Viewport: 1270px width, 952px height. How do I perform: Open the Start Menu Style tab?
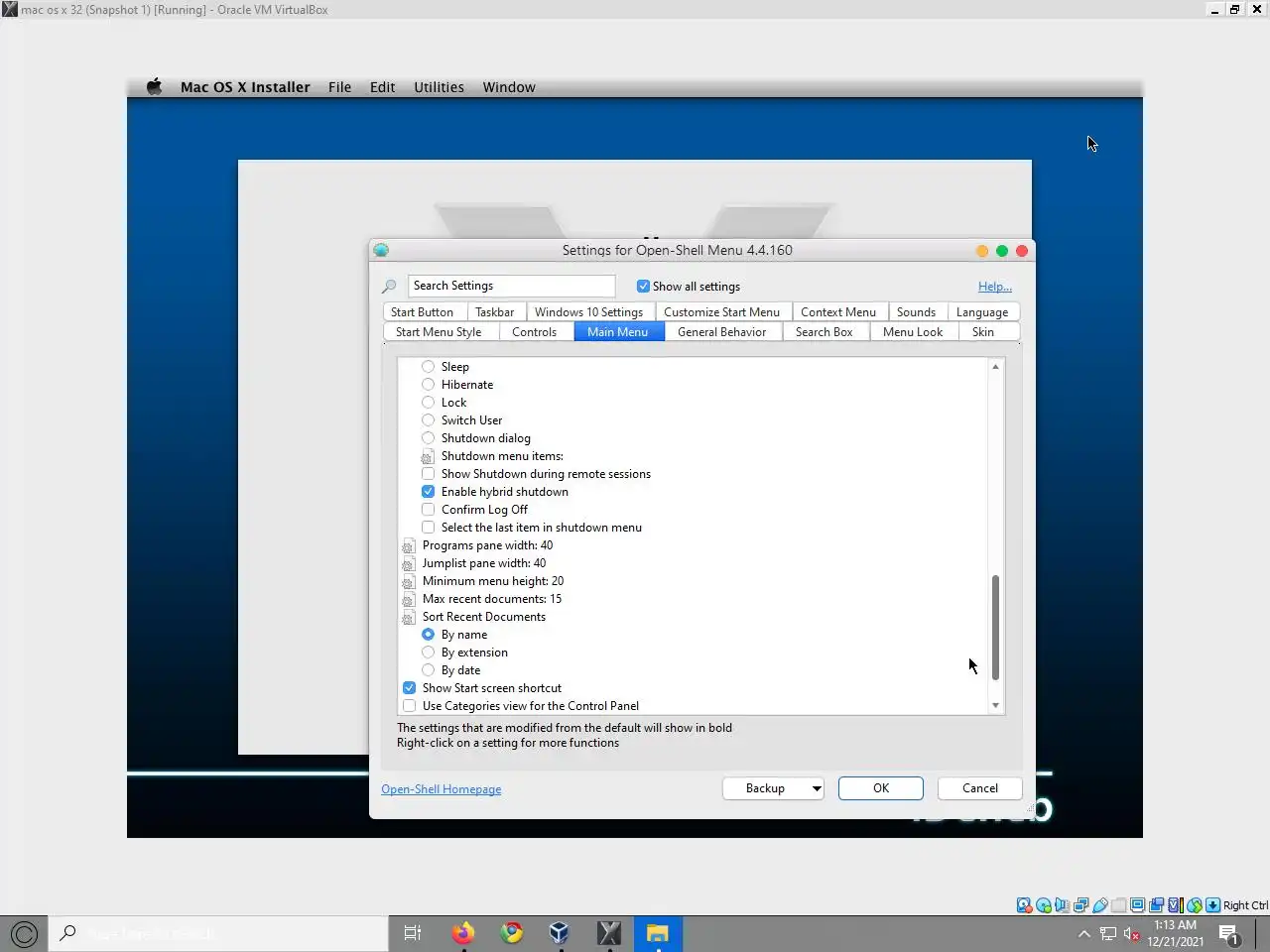439,332
